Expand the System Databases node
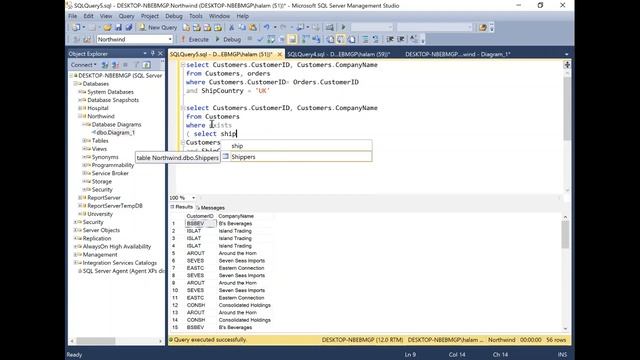640x360 pixels. (80, 92)
